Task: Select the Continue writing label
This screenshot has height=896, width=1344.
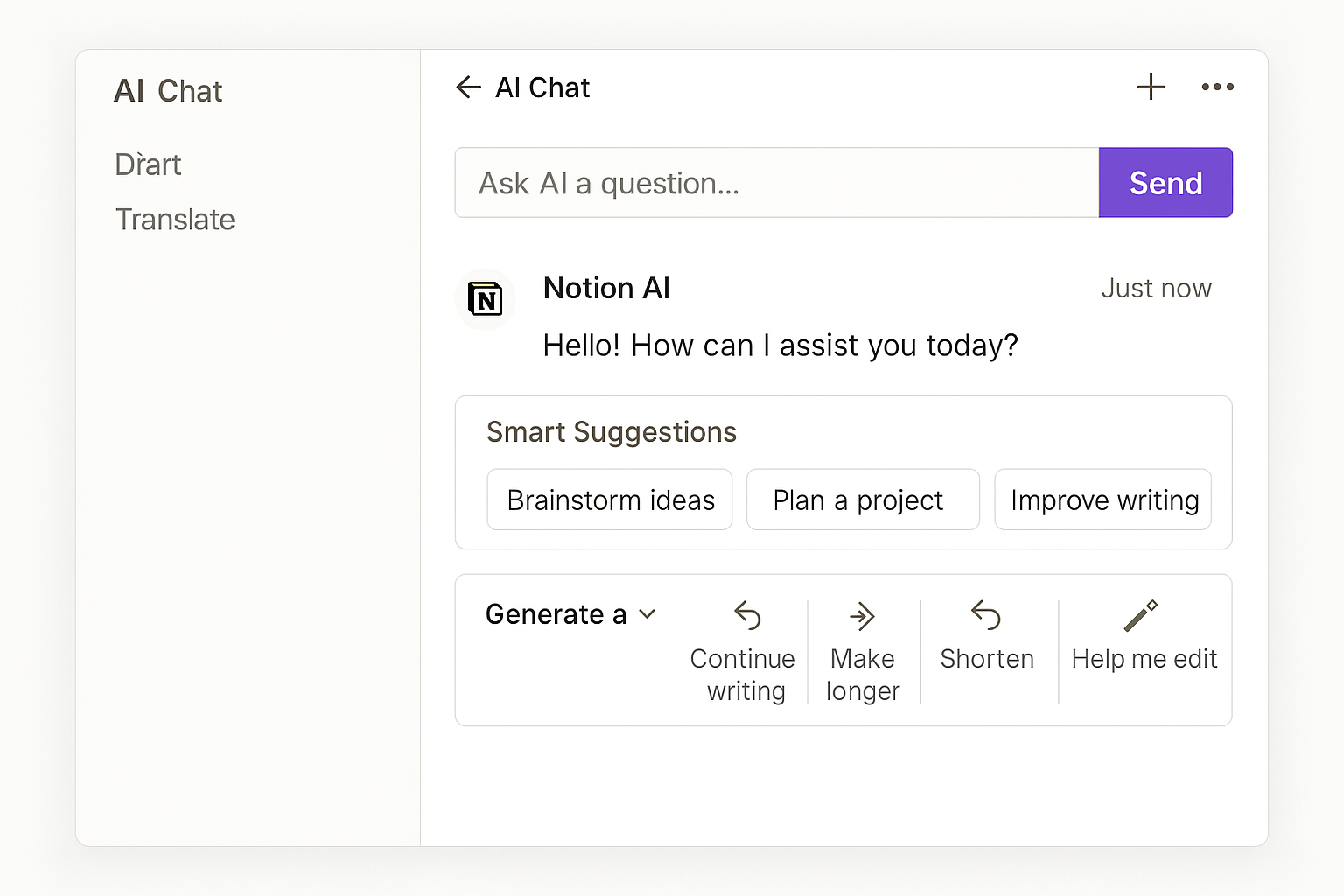Action: click(743, 675)
